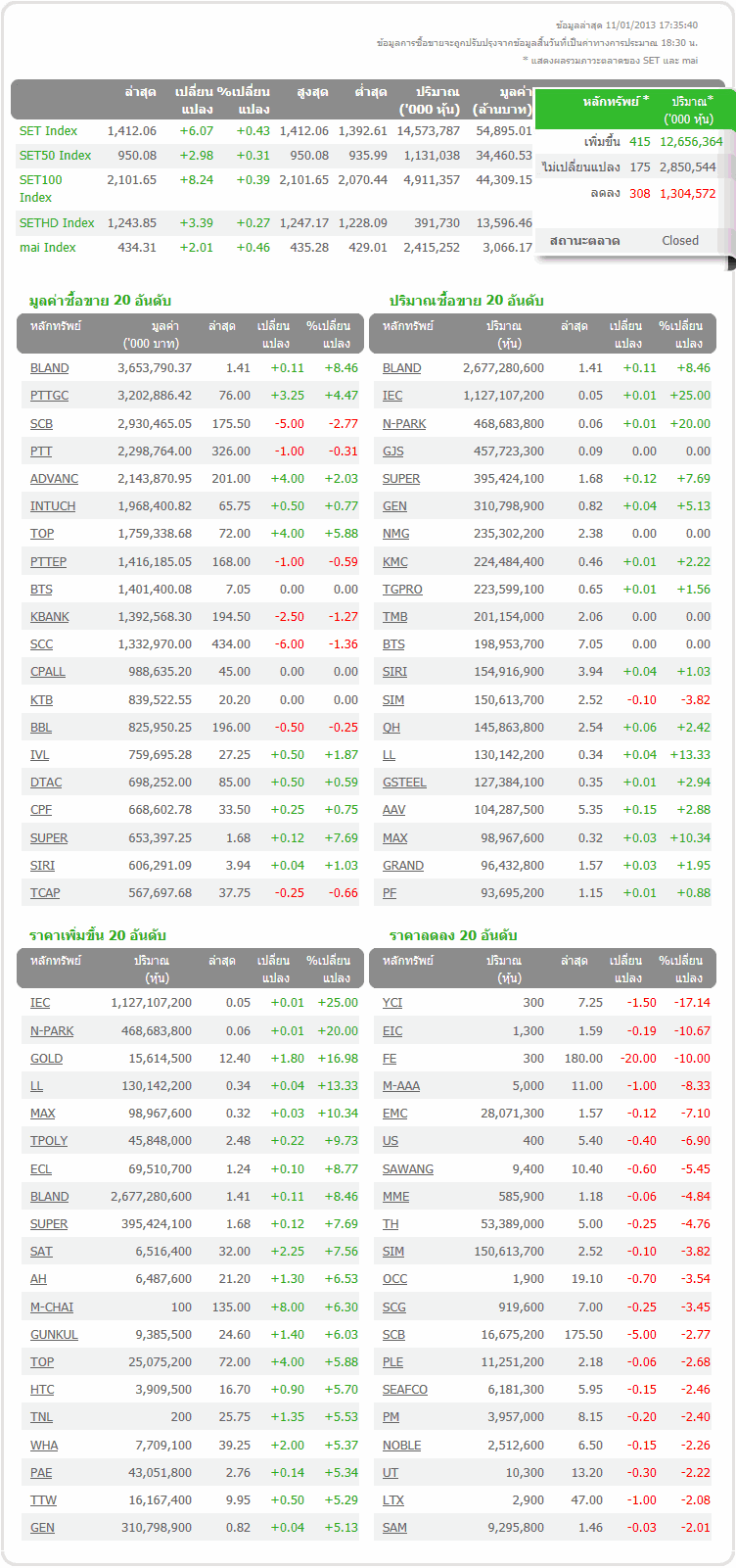Open the GOLD stock in top gainers
Image resolution: width=736 pixels, height=1568 pixels.
pos(46,1059)
